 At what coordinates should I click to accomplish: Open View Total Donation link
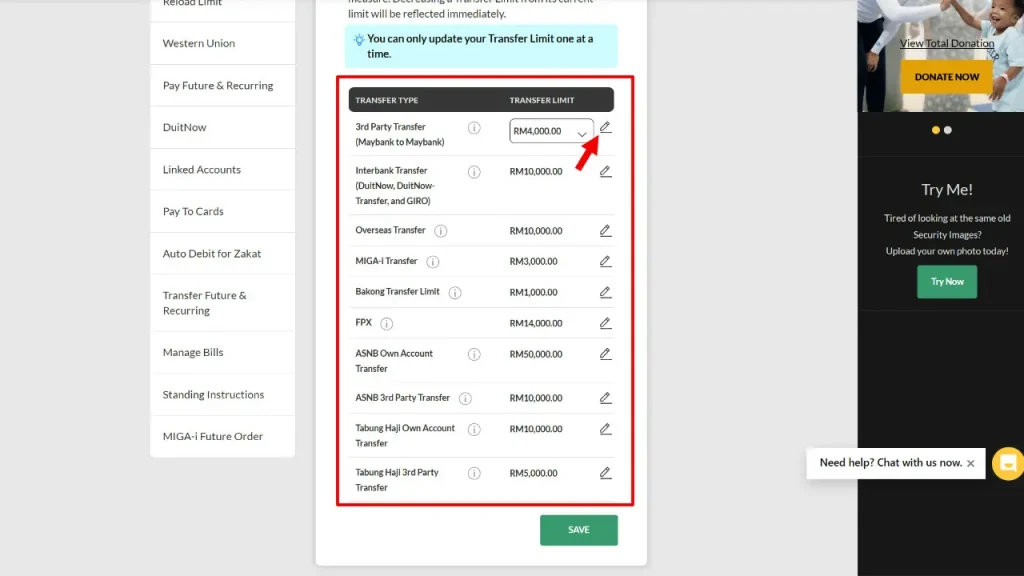[x=947, y=43]
